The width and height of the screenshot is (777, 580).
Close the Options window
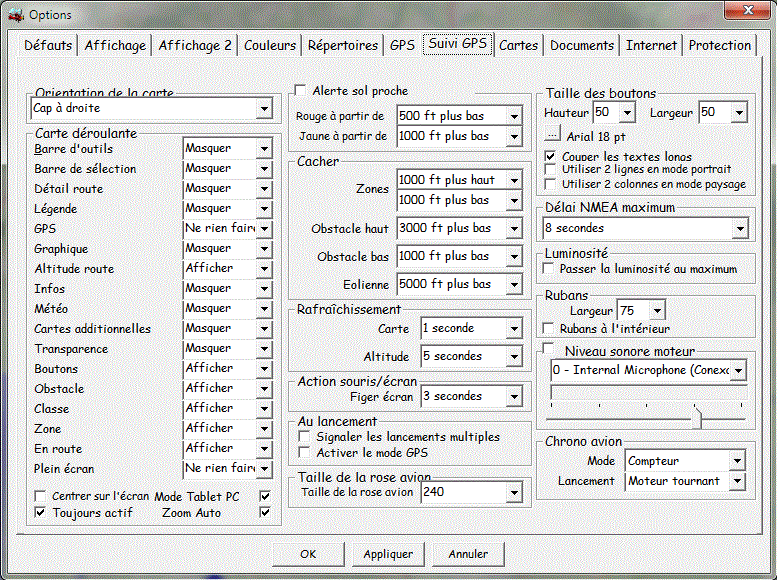click(x=748, y=10)
